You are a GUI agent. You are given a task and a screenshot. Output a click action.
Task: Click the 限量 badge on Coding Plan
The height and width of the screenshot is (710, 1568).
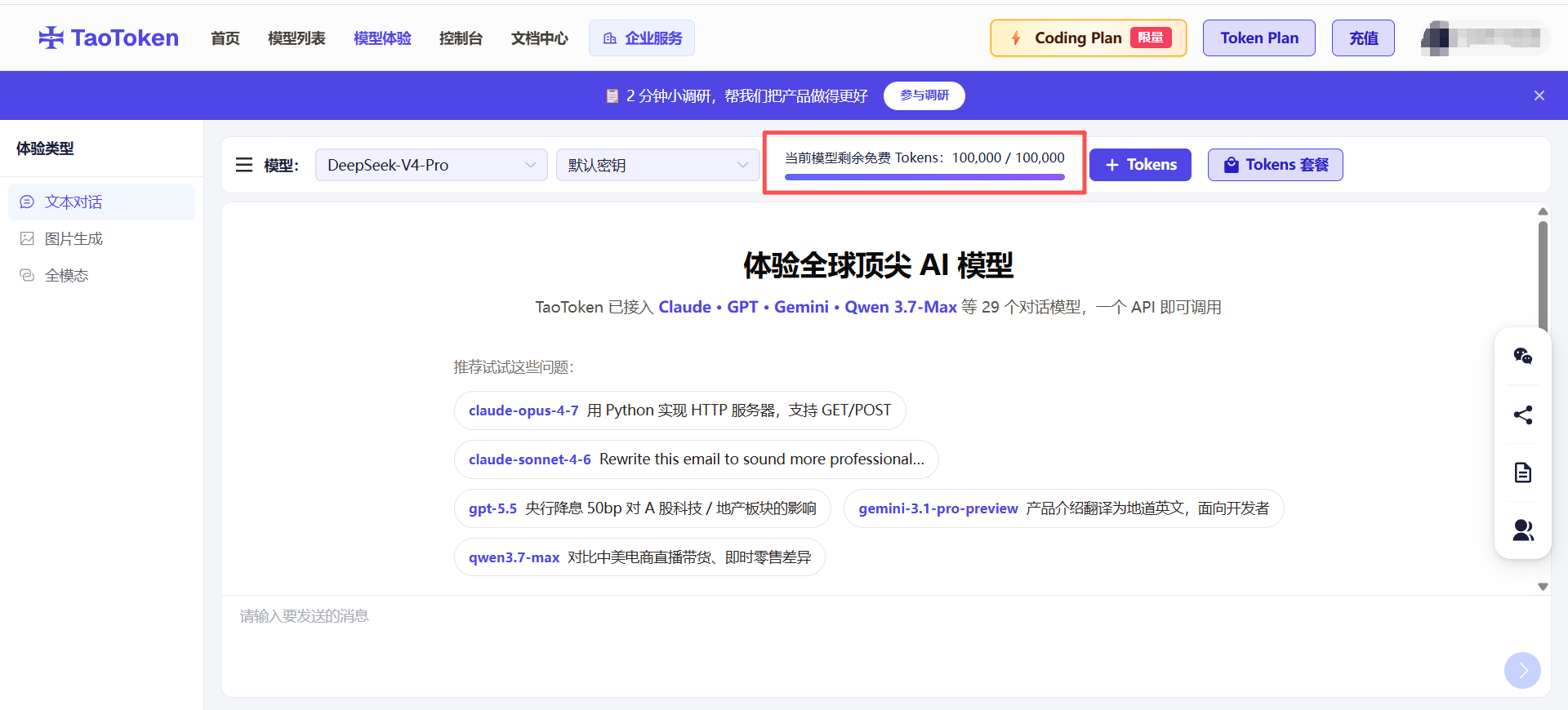coord(1151,38)
